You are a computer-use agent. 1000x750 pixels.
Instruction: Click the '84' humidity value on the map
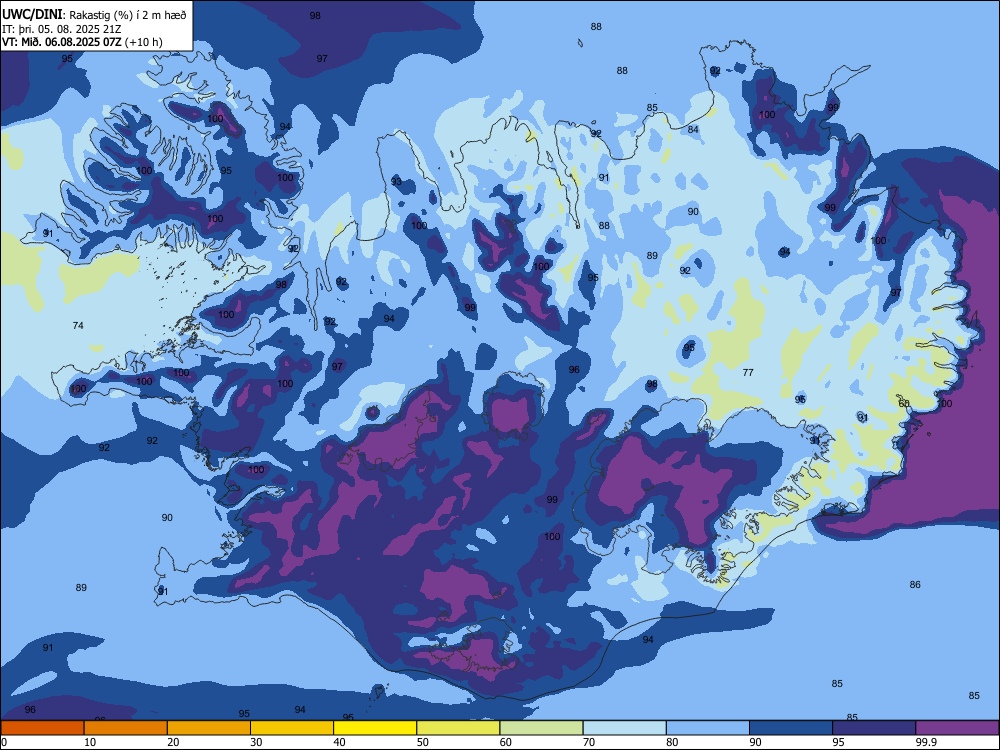click(693, 129)
